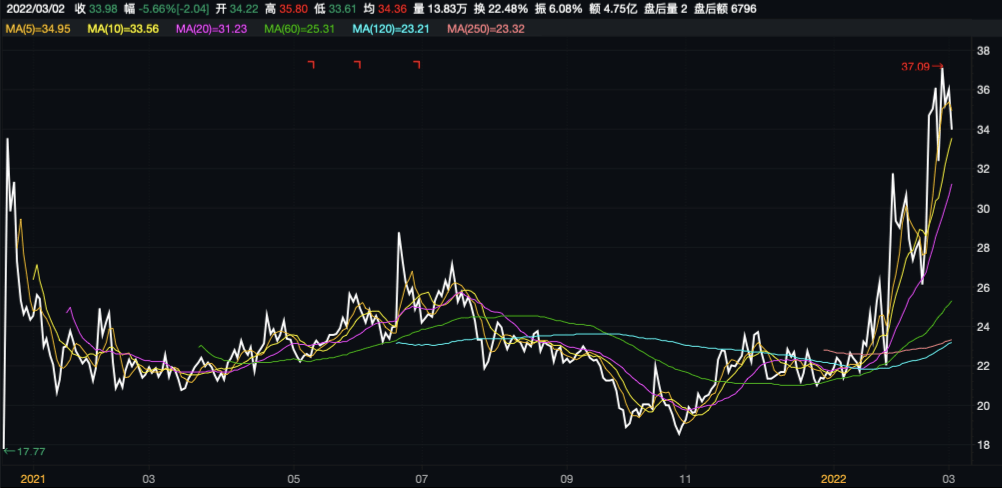Click the middle red flag marker
The image size is (1002, 488).
pyautogui.click(x=357, y=64)
